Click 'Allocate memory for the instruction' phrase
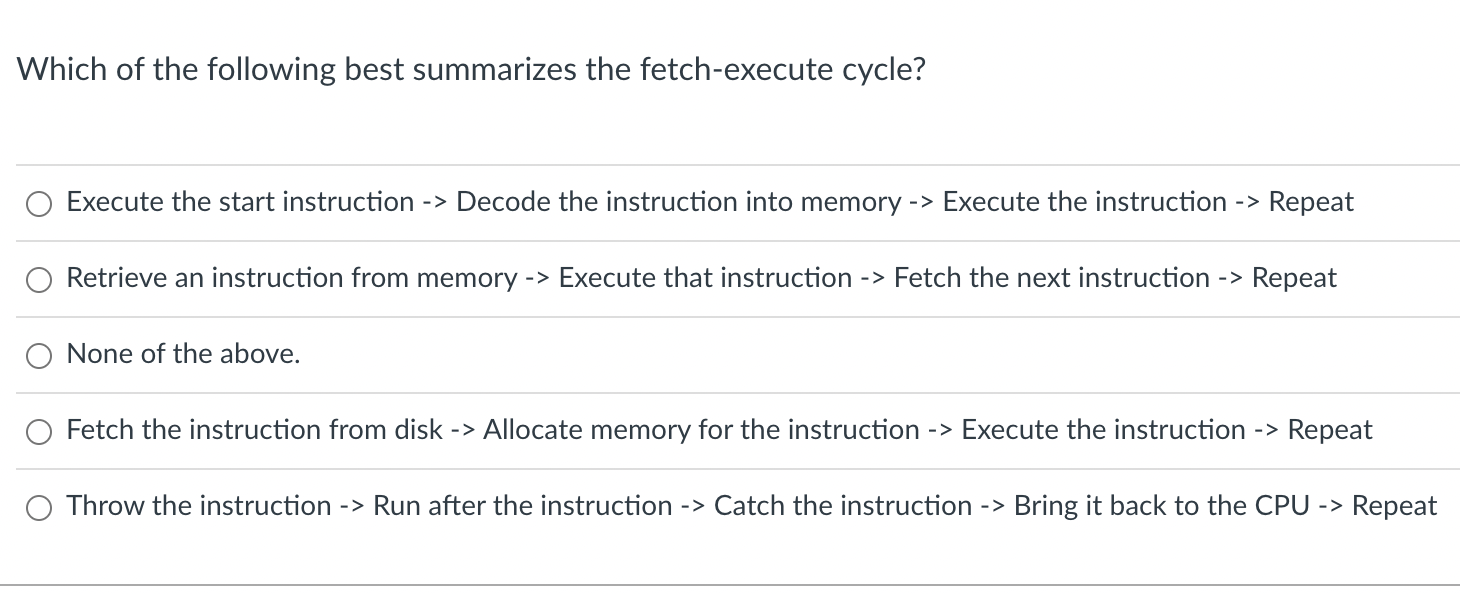Viewport: 1460px width, 594px height. coord(701,430)
